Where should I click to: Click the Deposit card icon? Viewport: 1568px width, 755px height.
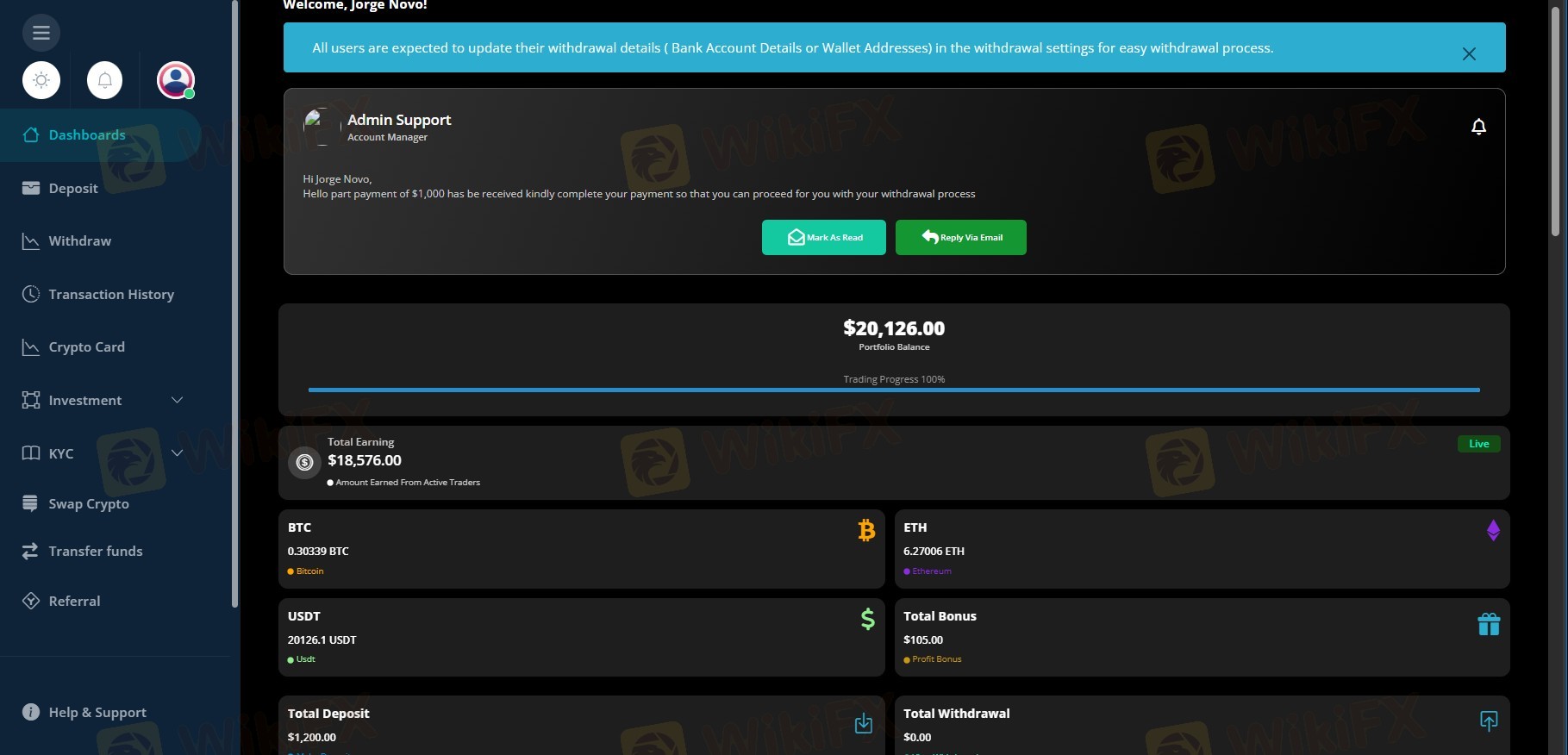(x=31, y=188)
